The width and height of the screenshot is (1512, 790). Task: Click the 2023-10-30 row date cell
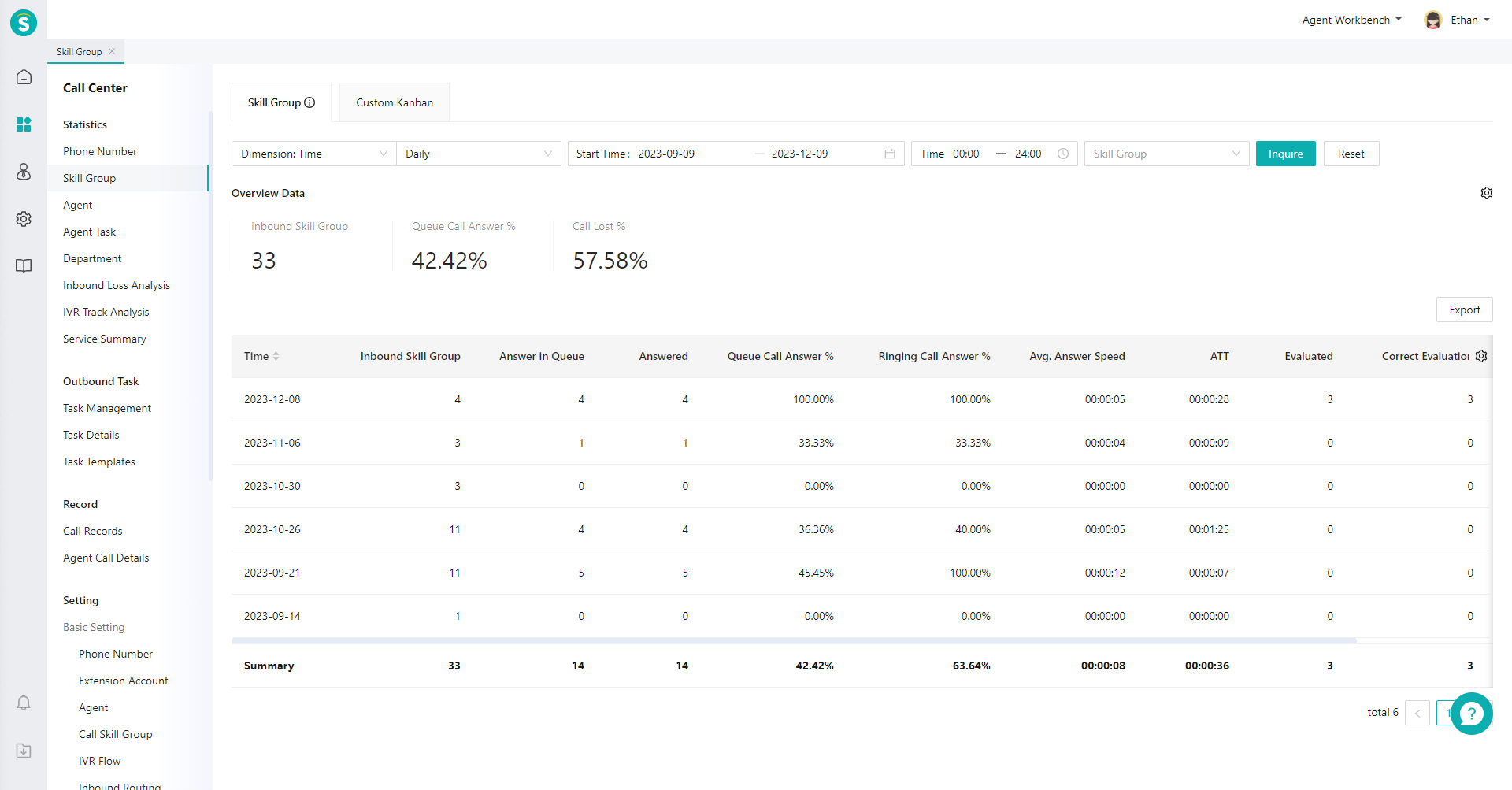pyautogui.click(x=272, y=486)
